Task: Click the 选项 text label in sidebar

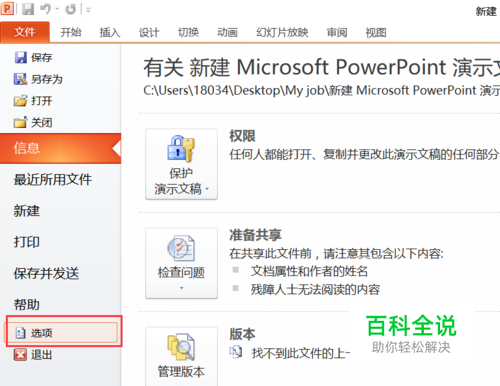Action: (42, 333)
